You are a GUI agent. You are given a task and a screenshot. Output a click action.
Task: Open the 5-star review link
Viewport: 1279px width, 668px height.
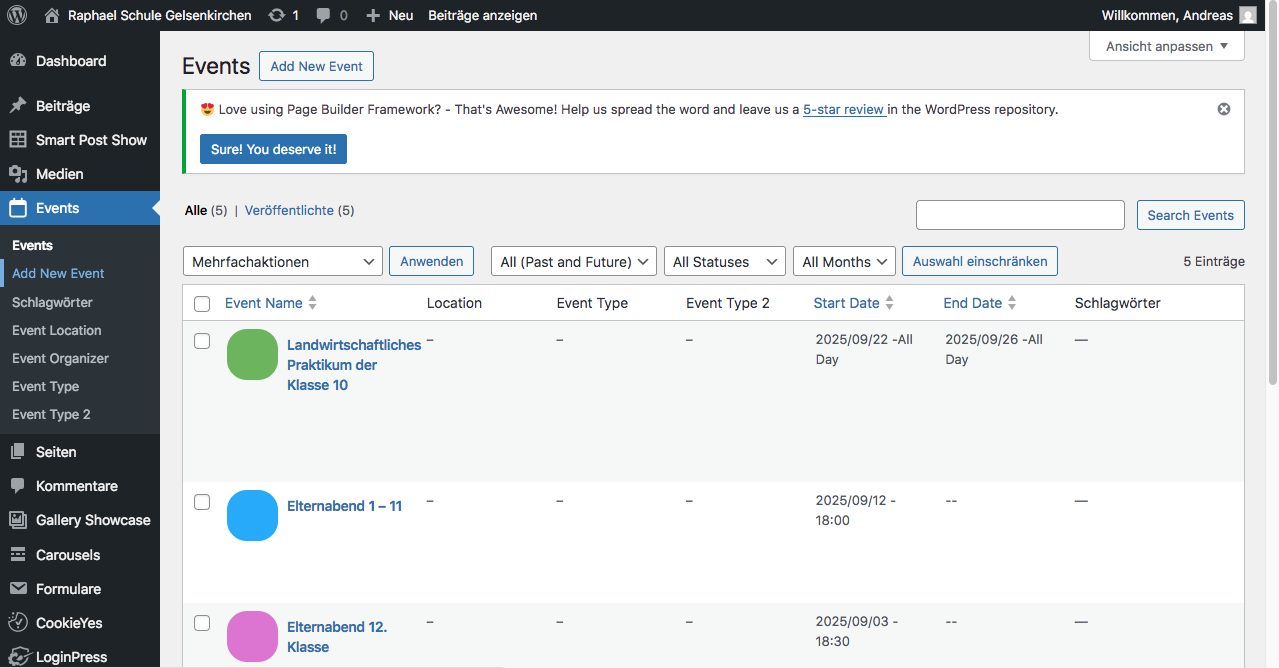843,109
